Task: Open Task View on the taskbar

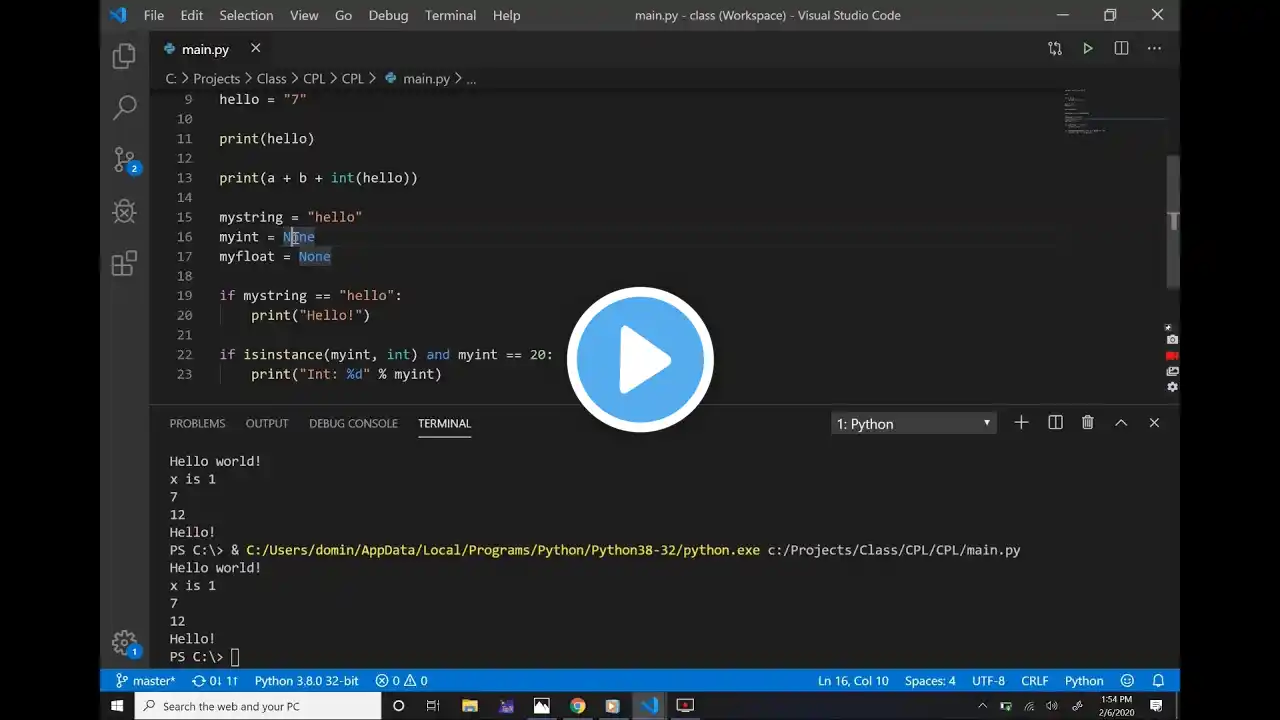Action: point(433,706)
